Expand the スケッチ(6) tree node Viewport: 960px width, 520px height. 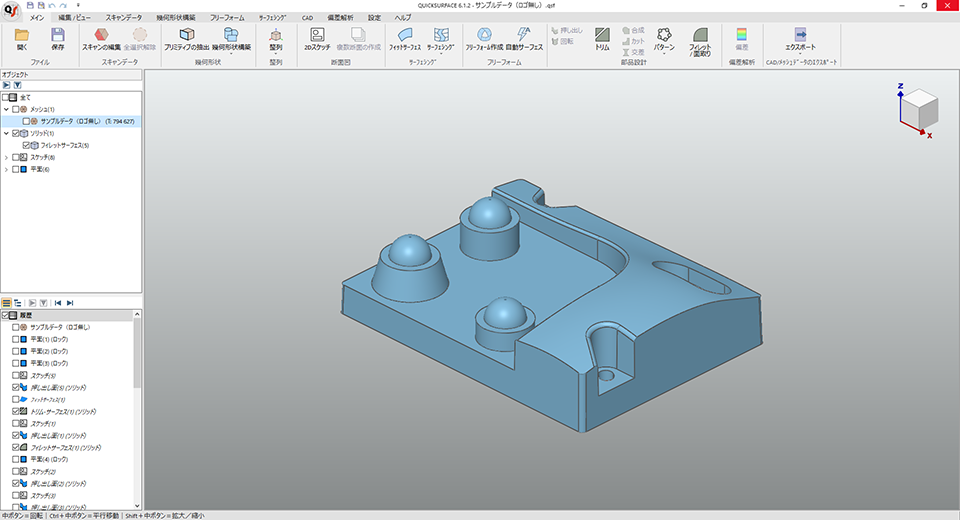click(x=6, y=157)
